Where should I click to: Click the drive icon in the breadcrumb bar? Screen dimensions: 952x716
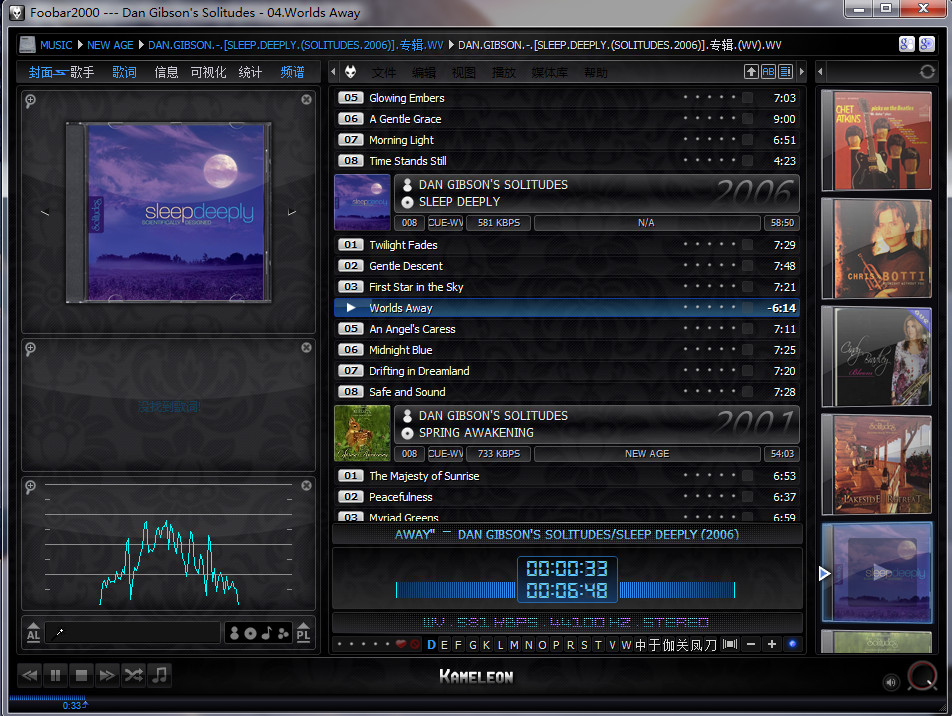click(x=27, y=44)
